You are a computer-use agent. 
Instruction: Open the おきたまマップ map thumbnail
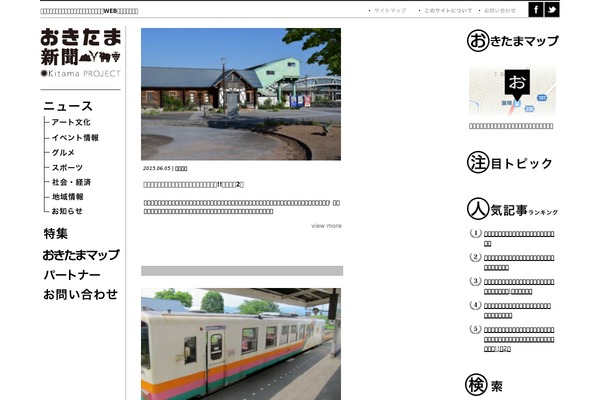pos(512,91)
